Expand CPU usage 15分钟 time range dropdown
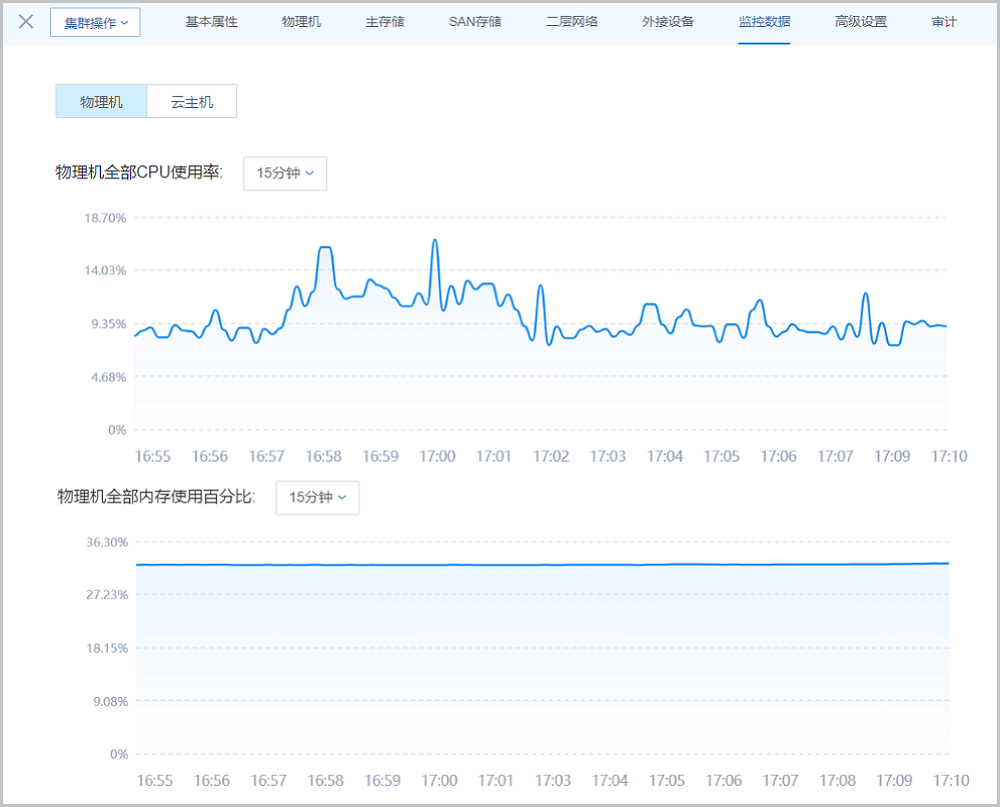Image resolution: width=1000 pixels, height=807 pixels. click(x=285, y=173)
